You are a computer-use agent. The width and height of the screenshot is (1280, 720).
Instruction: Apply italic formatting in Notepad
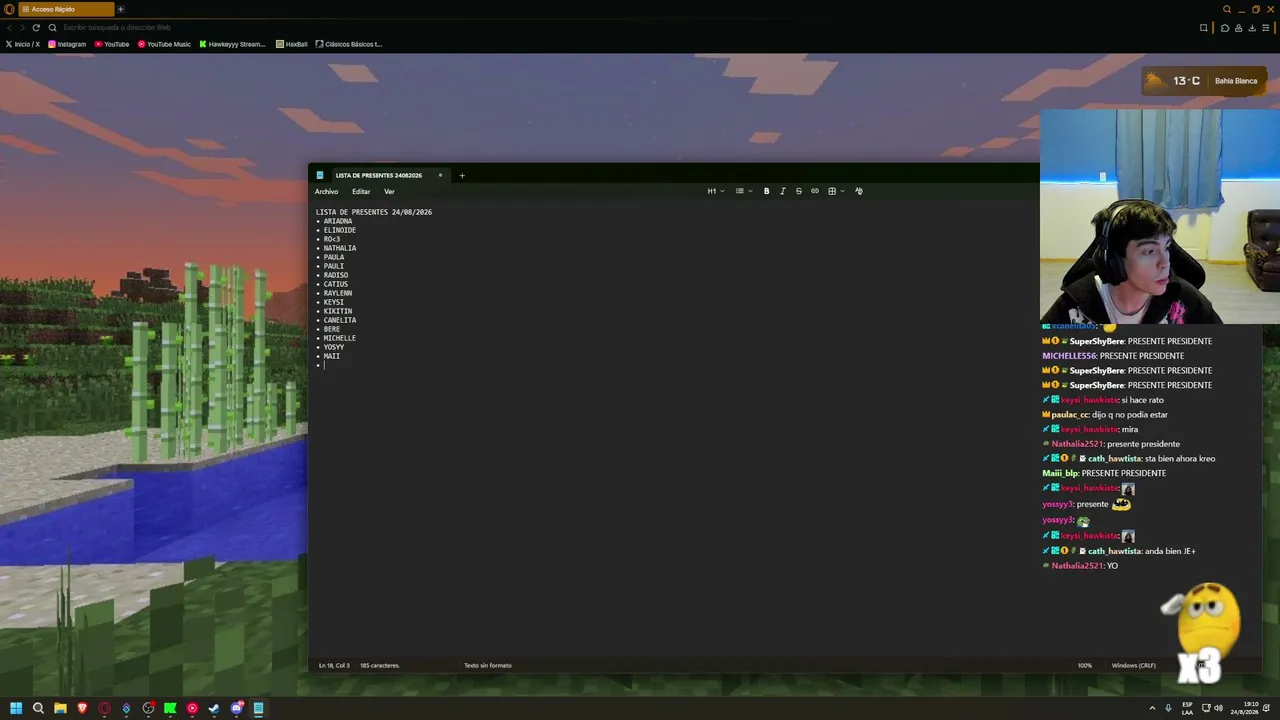(783, 191)
